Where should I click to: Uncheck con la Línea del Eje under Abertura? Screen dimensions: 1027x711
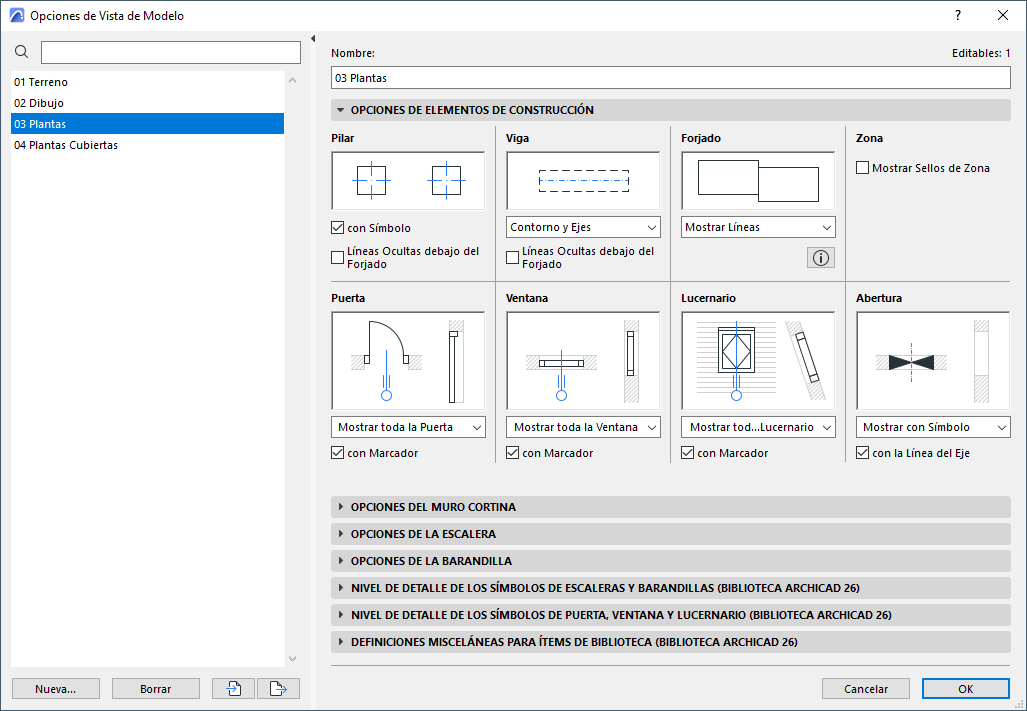pos(862,452)
